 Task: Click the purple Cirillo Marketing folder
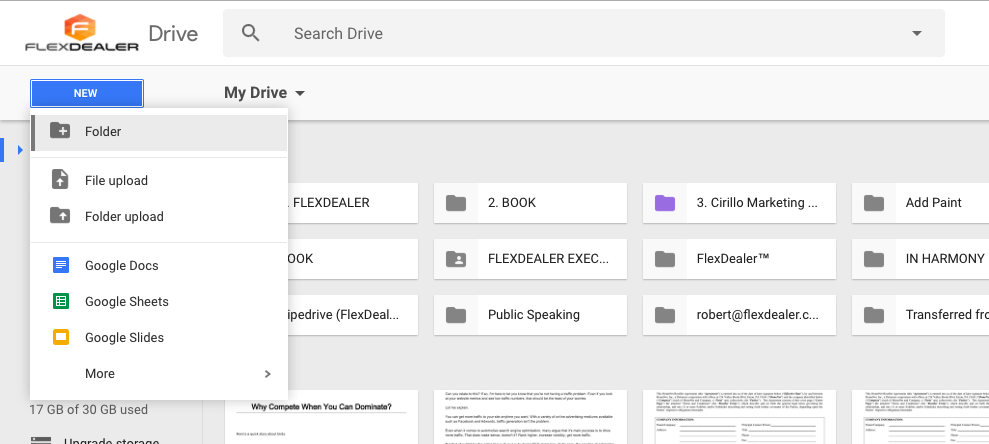point(738,203)
